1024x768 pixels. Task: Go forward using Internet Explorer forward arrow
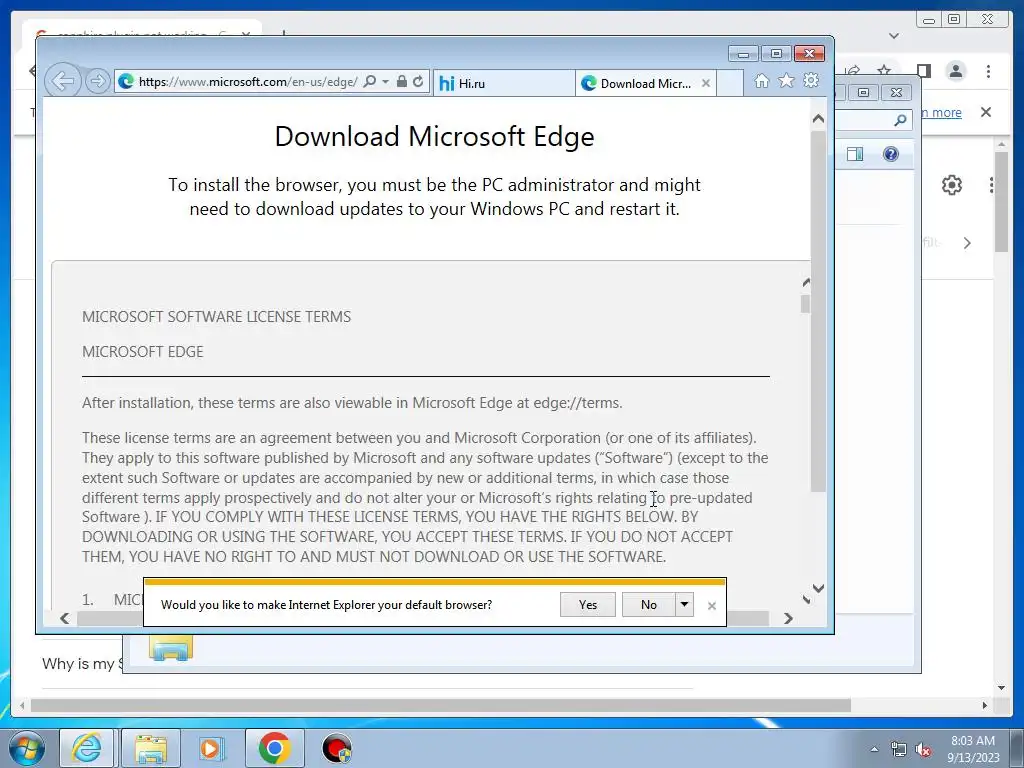(x=97, y=81)
